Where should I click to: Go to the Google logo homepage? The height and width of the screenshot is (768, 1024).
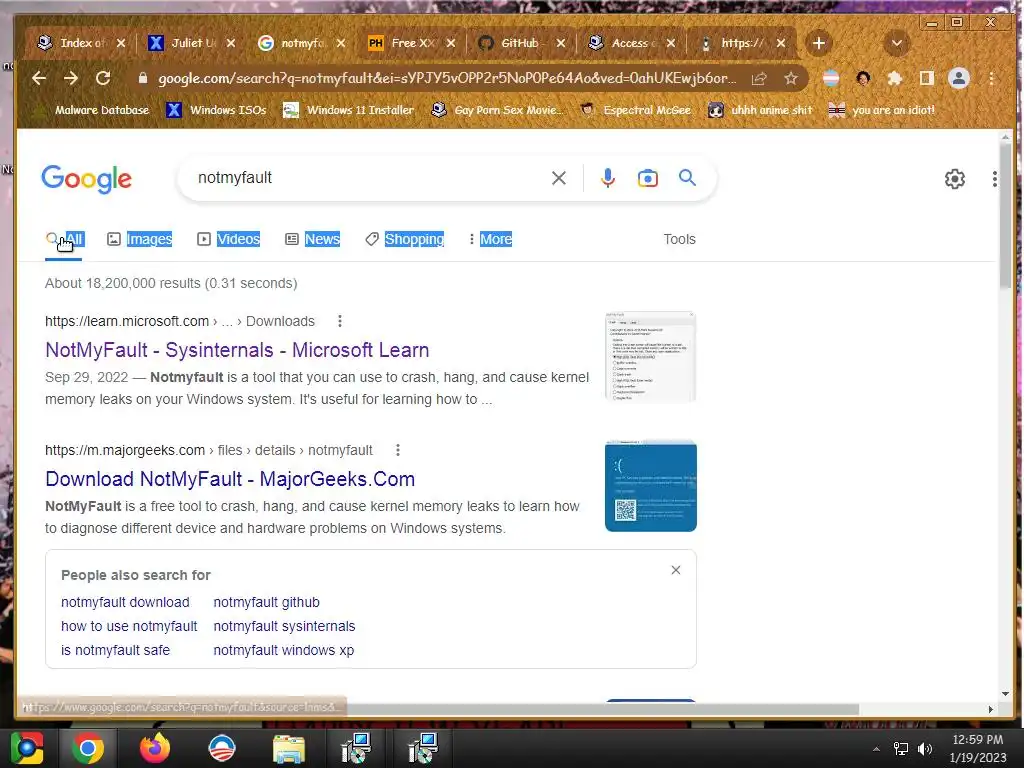coord(86,179)
